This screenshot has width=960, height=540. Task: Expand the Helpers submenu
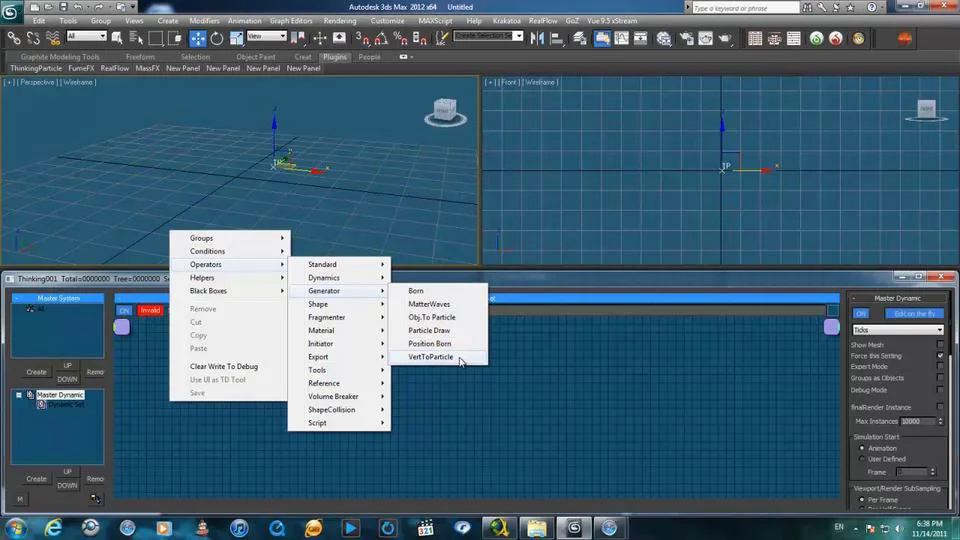pyautogui.click(x=229, y=277)
